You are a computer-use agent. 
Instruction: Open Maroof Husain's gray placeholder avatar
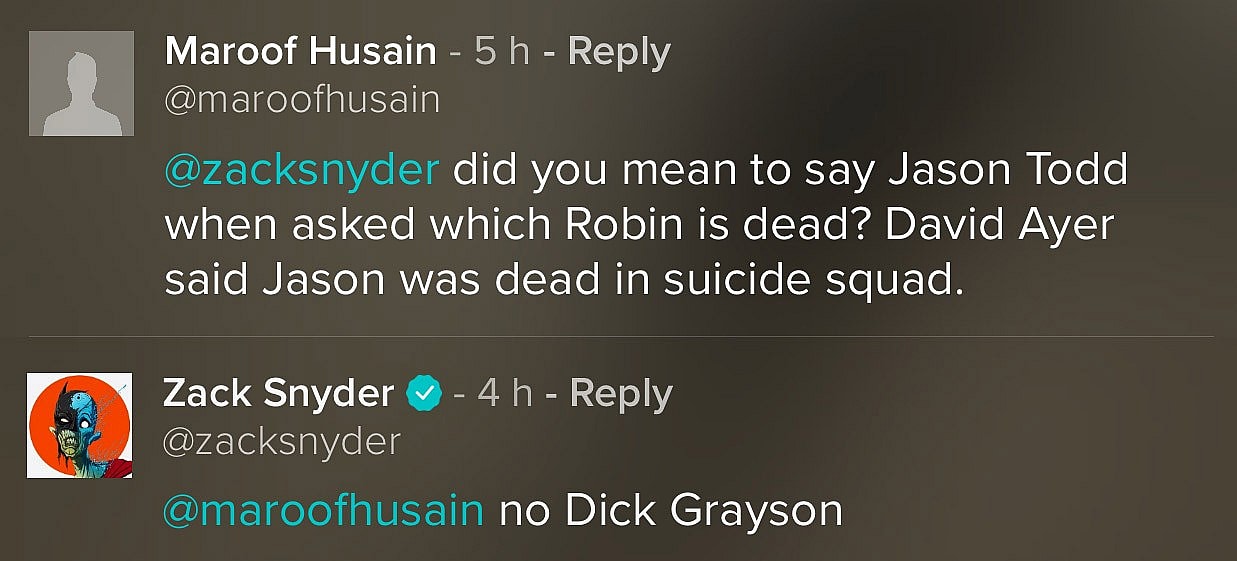click(81, 83)
